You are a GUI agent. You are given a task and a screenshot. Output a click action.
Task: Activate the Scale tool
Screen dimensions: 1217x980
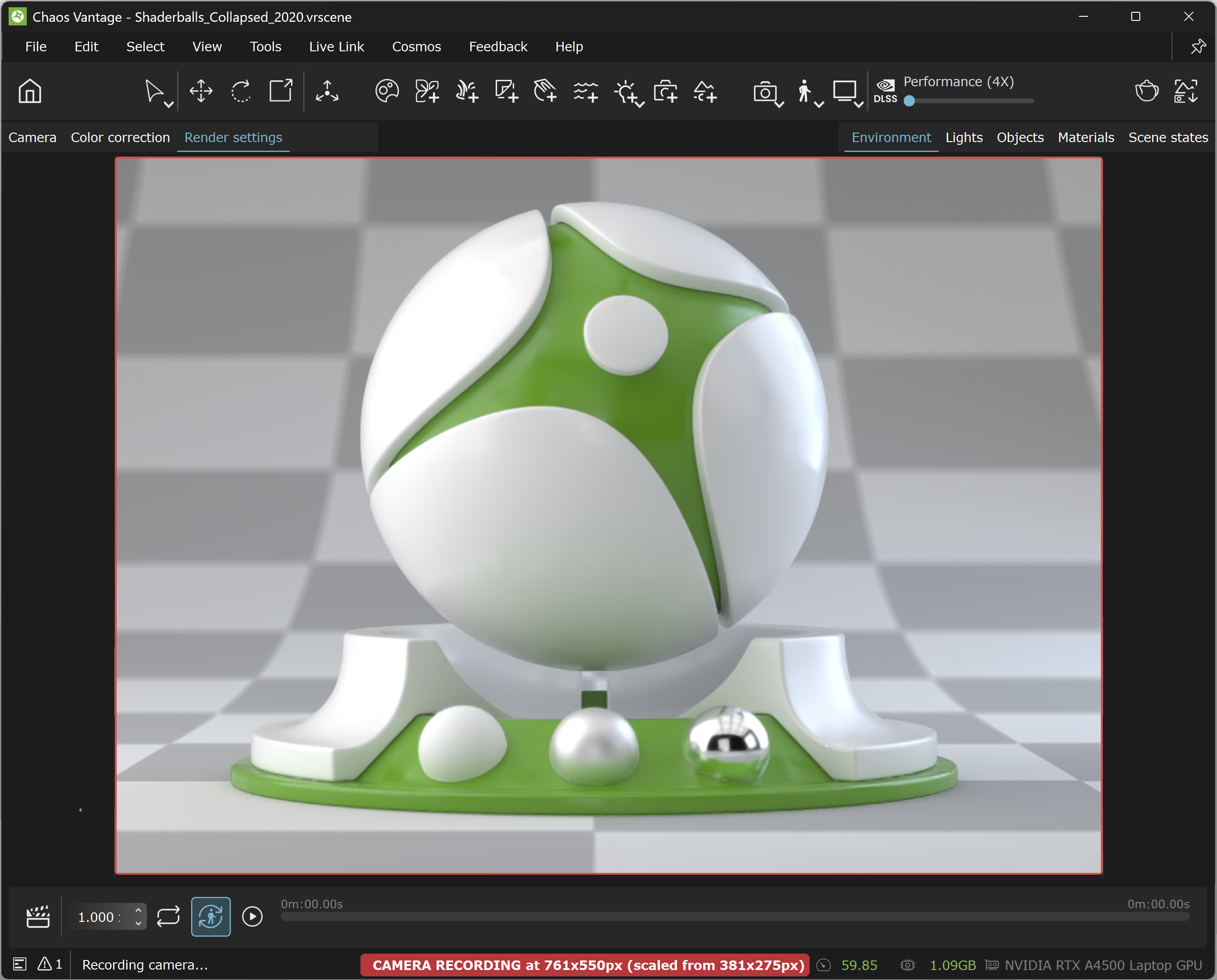[x=281, y=91]
